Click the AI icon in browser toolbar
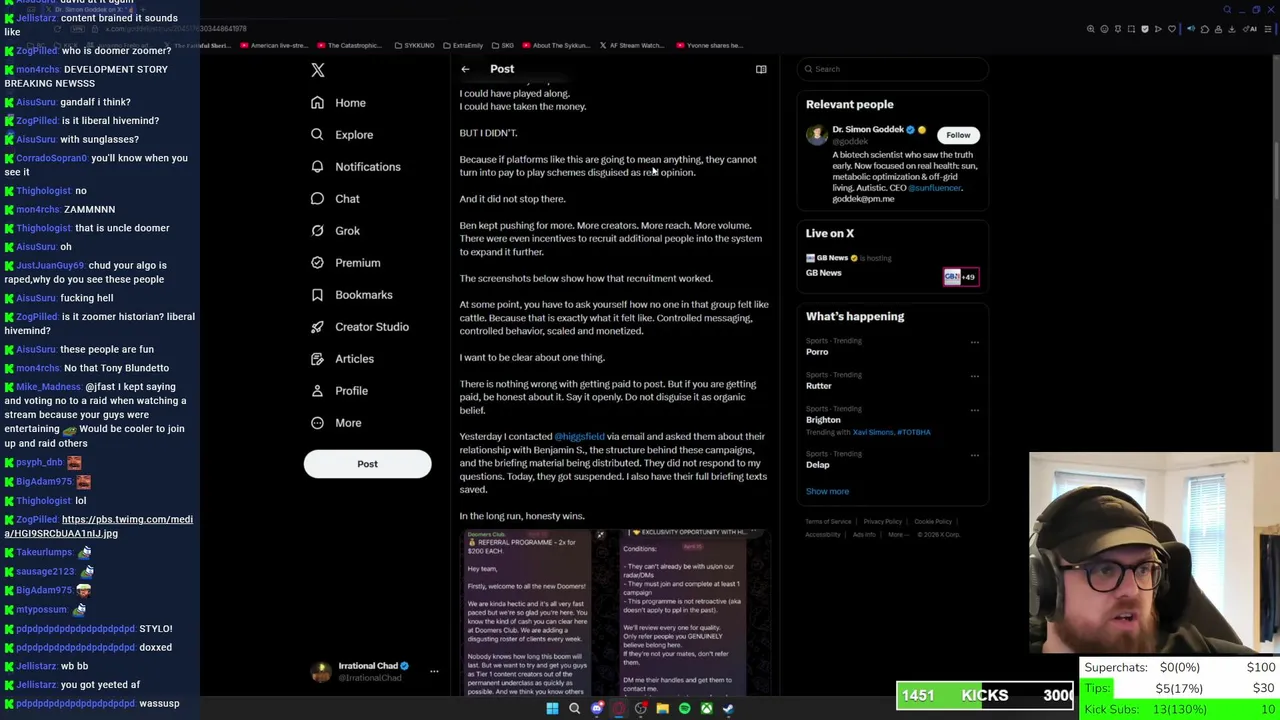 pos(1251,29)
